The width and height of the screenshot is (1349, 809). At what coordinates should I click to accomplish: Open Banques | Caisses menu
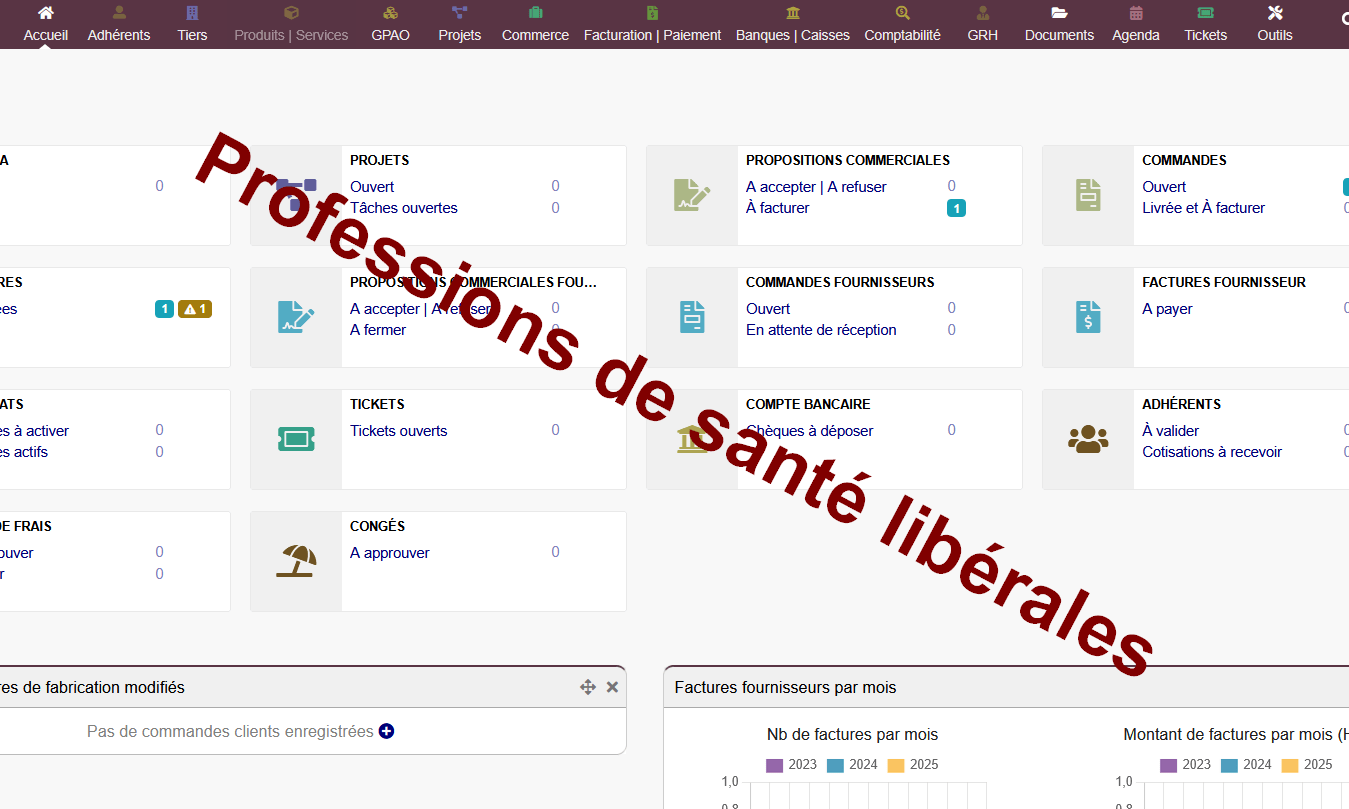pyautogui.click(x=792, y=25)
